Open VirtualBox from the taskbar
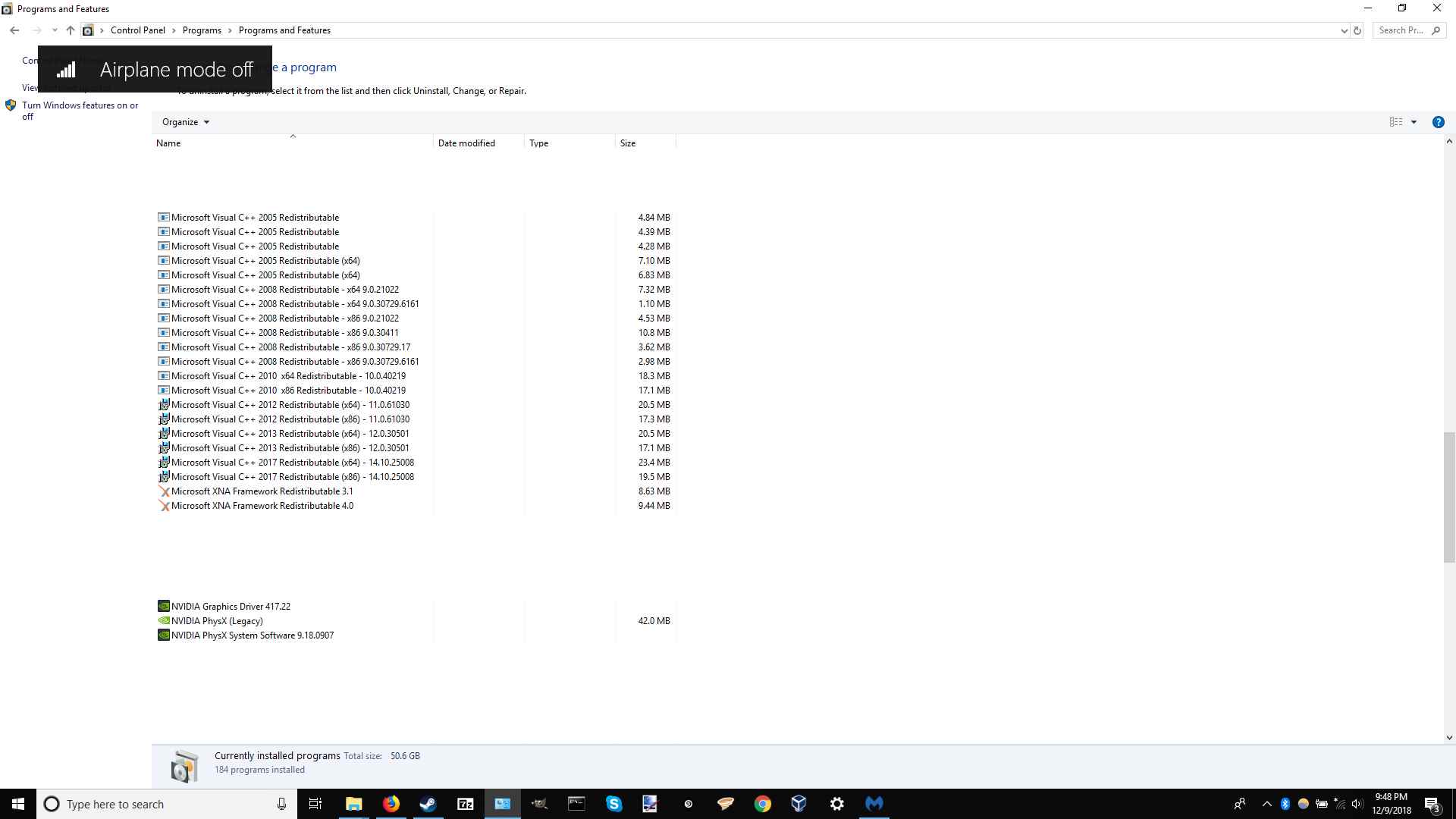1456x819 pixels. [799, 804]
